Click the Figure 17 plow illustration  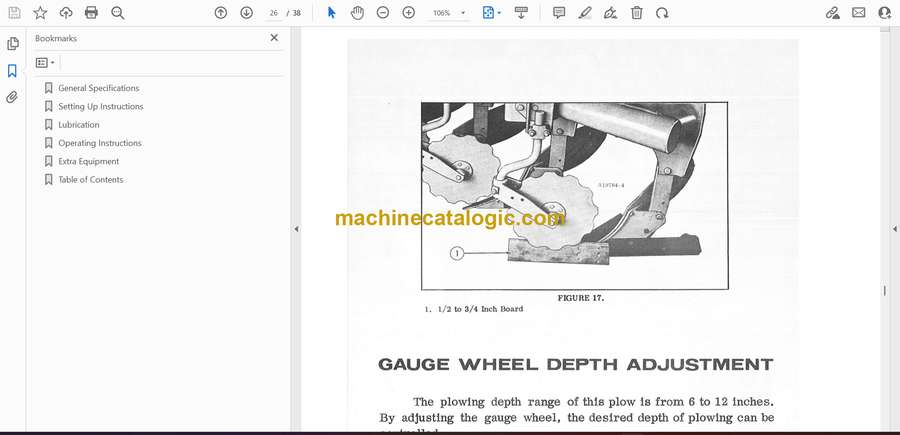tap(575, 196)
